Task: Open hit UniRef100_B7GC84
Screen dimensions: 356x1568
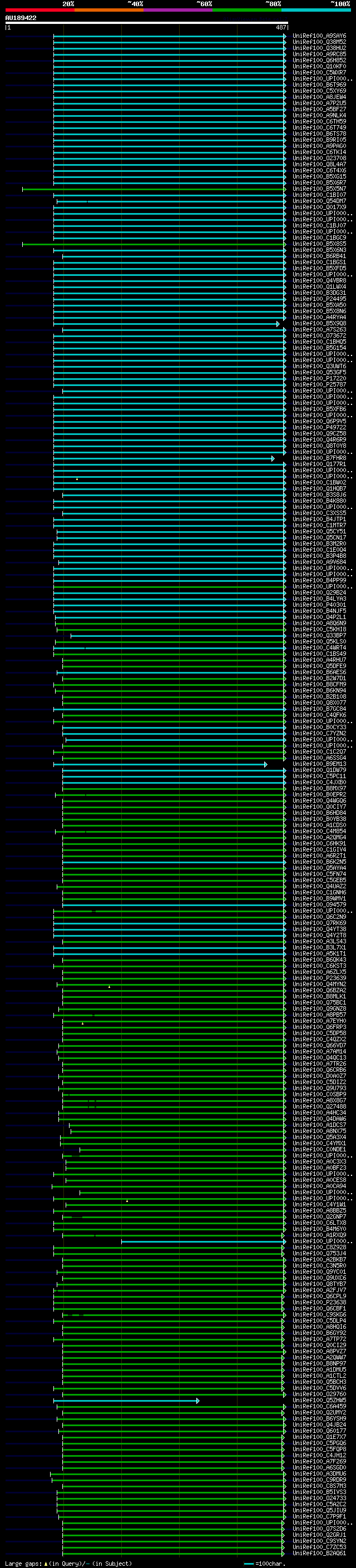Action: pos(319,709)
